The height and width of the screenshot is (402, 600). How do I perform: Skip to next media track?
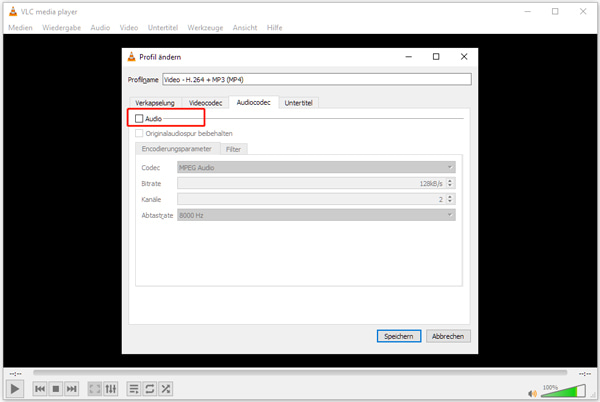coord(72,389)
